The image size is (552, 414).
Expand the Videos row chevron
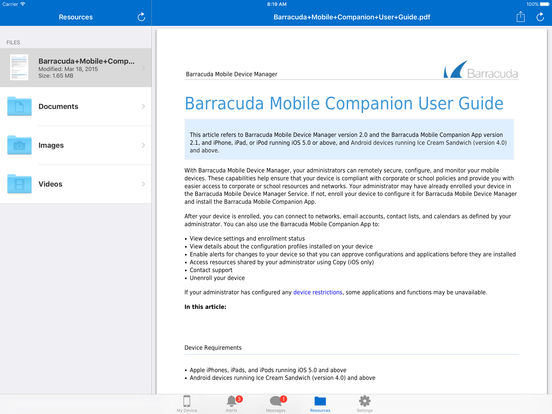click(x=143, y=184)
